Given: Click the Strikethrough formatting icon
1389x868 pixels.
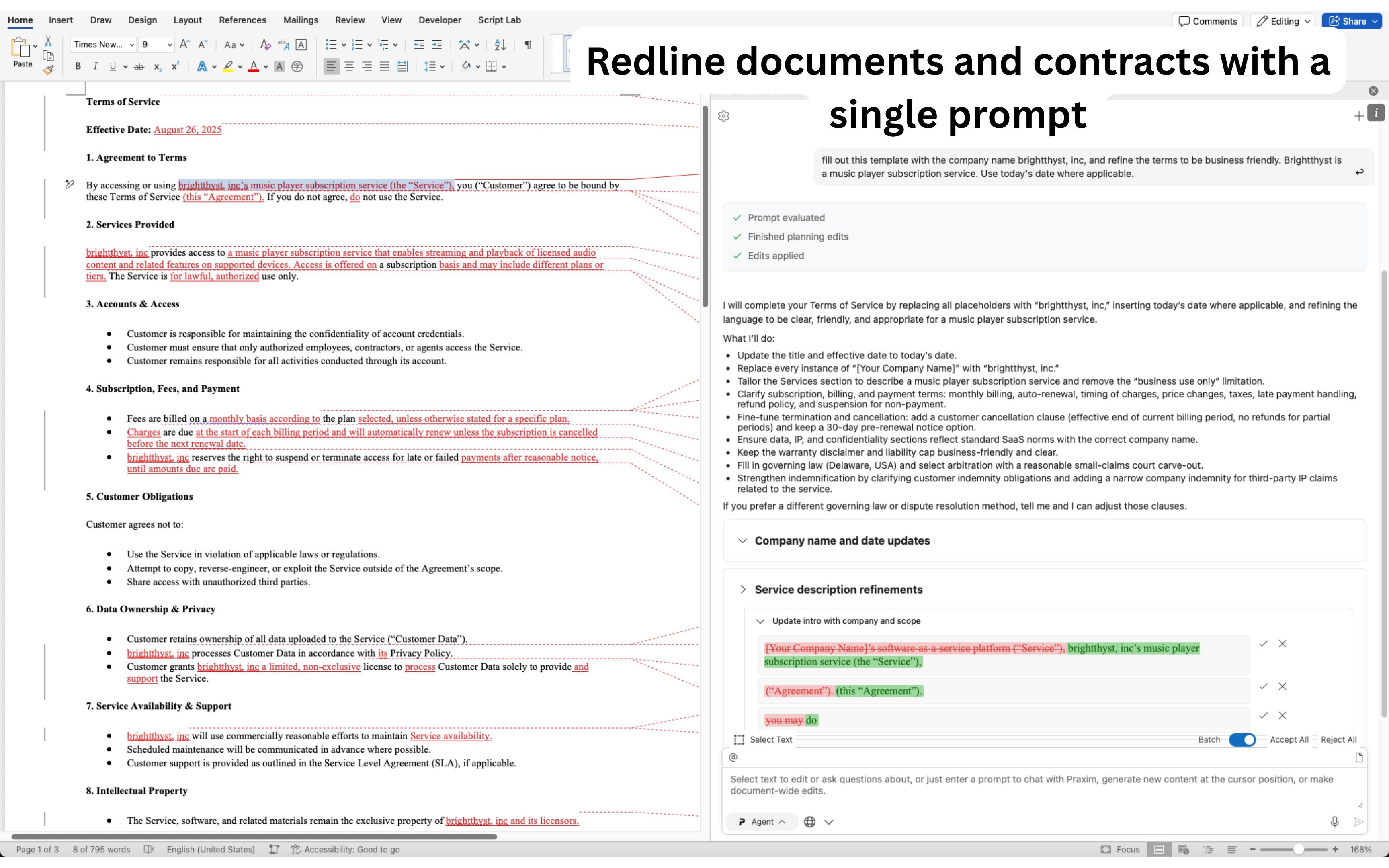Looking at the screenshot, I should point(139,67).
